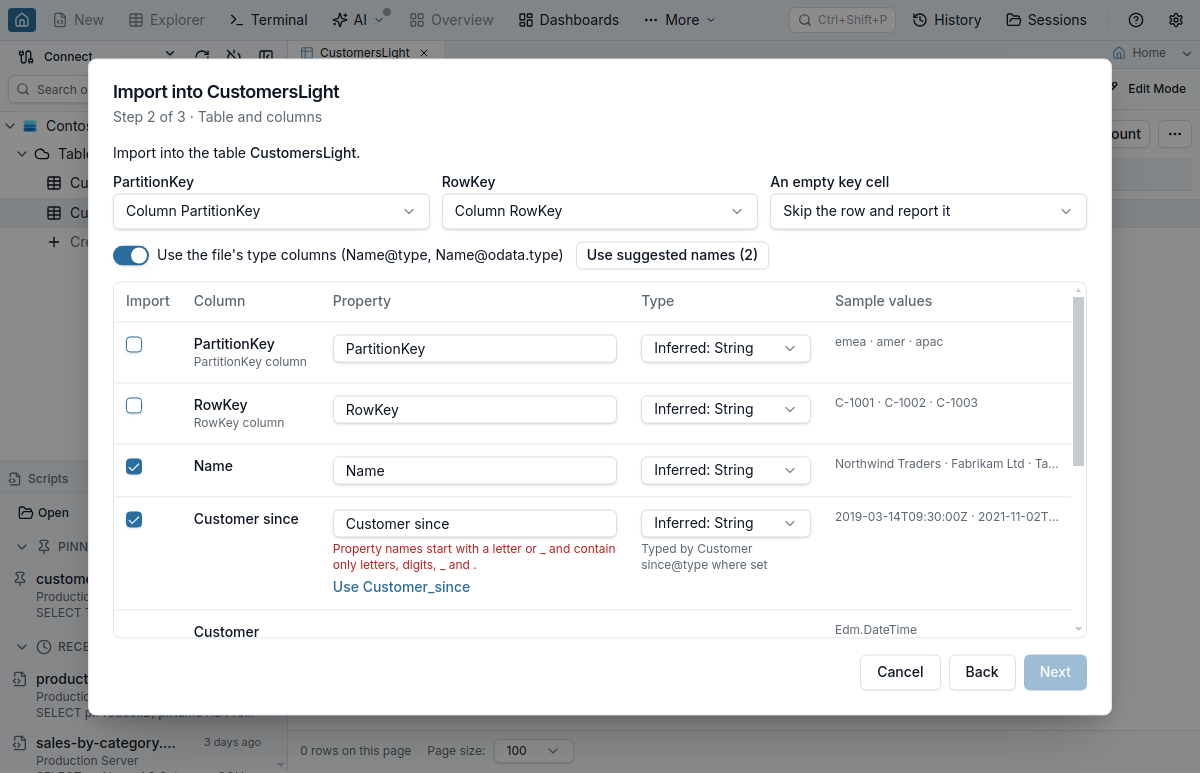This screenshot has height=773, width=1200.
Task: Click the Use Customer_since link
Action: (x=401, y=587)
